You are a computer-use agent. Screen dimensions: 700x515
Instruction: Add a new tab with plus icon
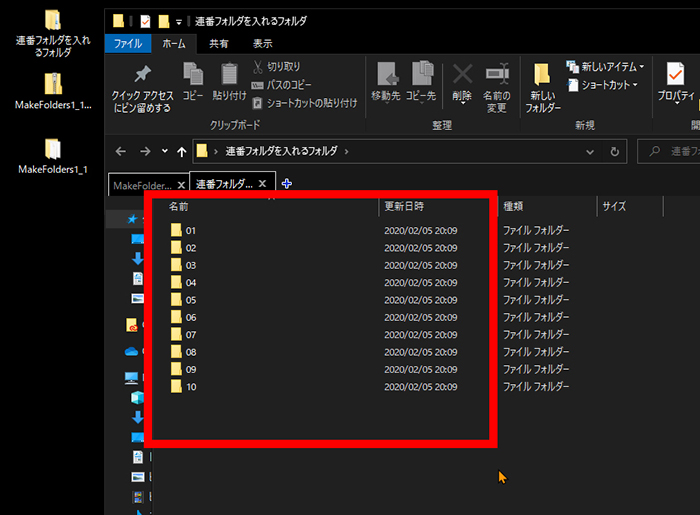(287, 184)
